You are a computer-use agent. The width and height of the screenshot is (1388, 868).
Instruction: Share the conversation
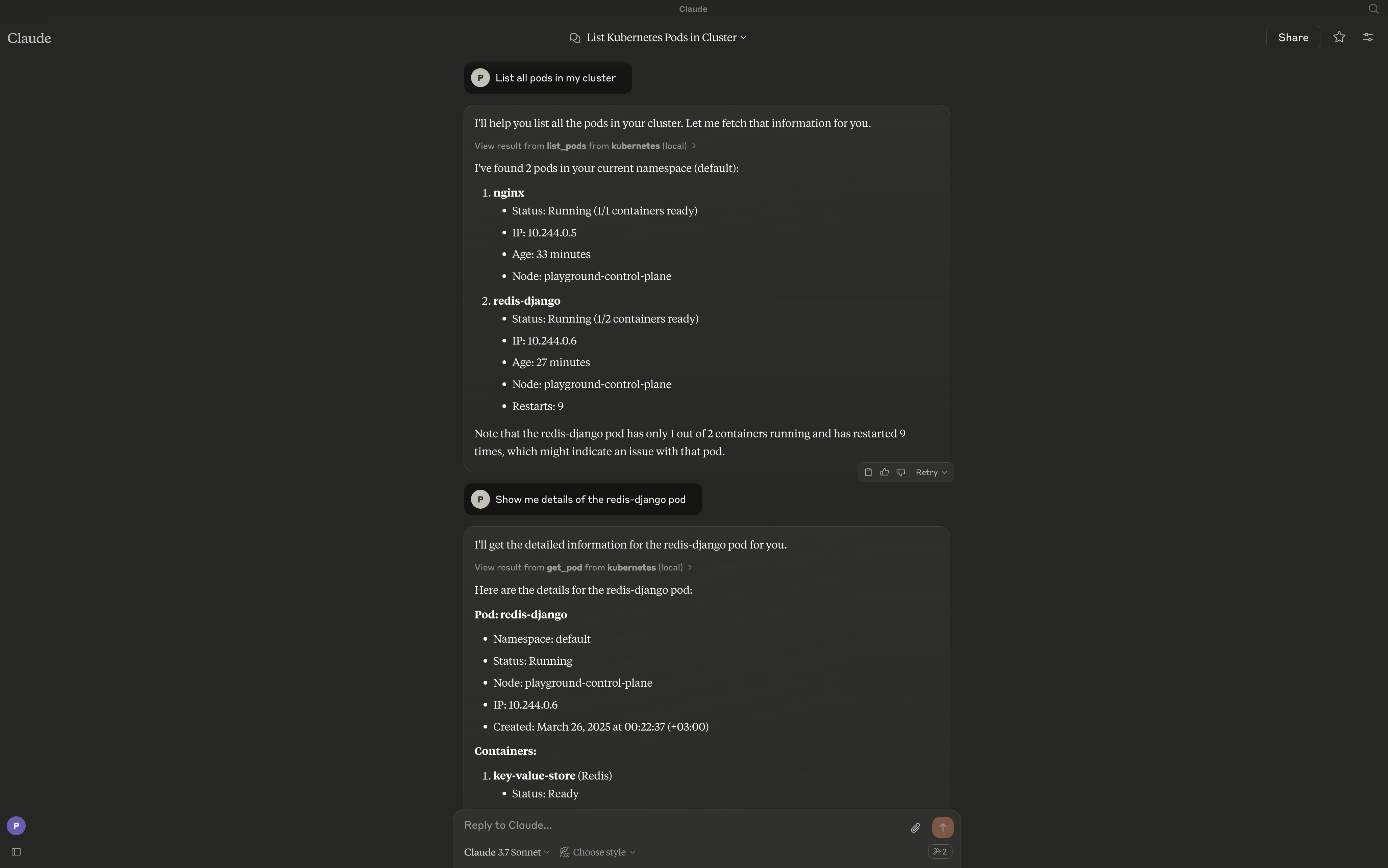coord(1293,37)
